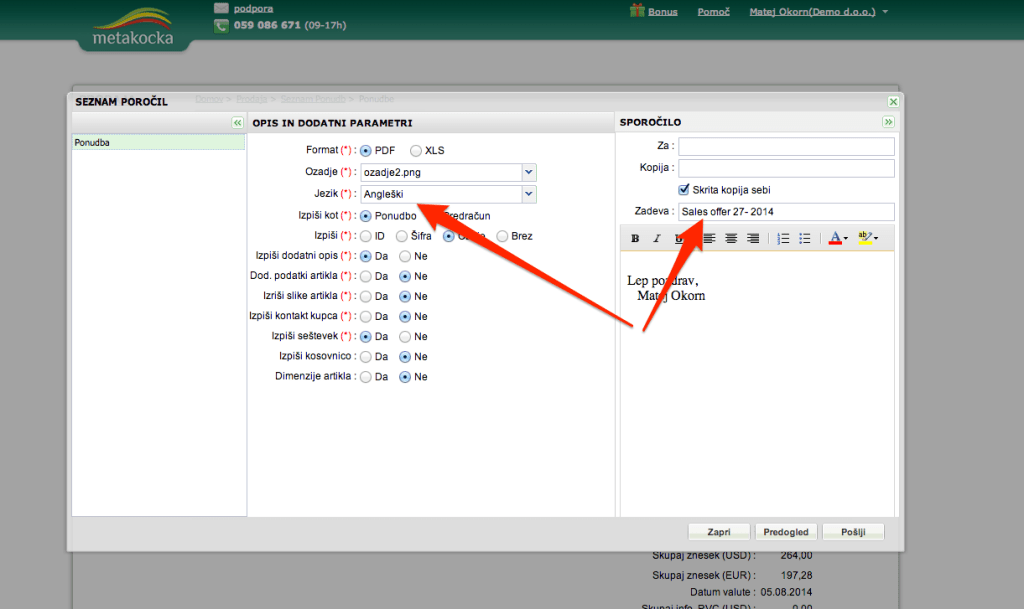
Task: Click the Zadeva subject field
Action: coord(786,211)
